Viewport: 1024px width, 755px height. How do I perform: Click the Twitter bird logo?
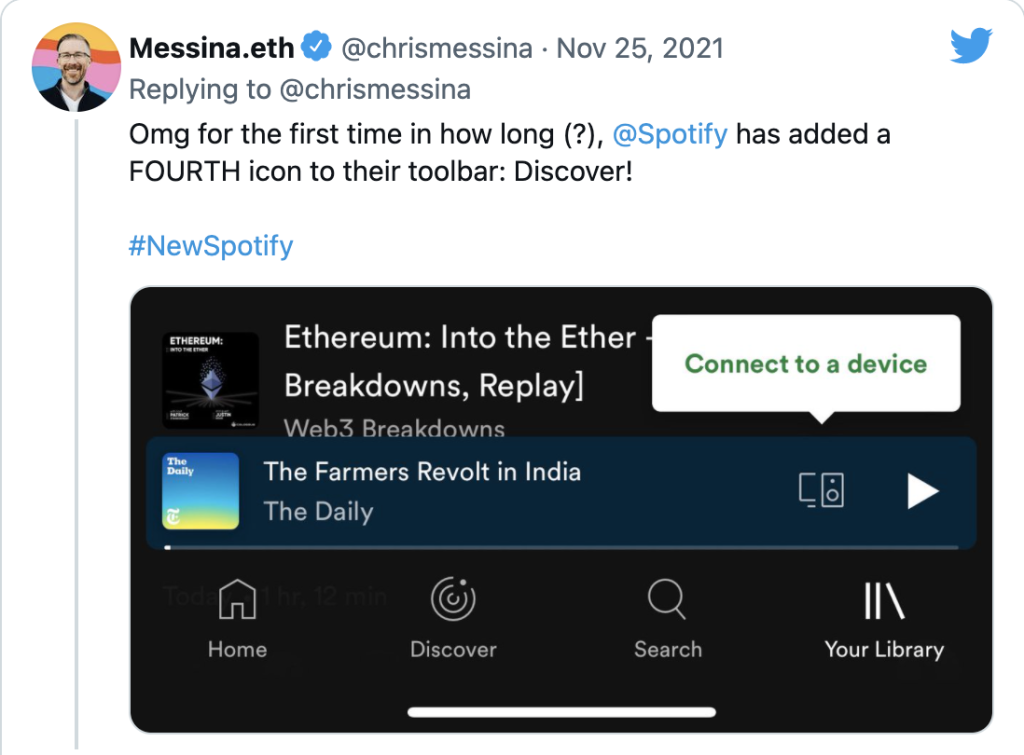970,45
